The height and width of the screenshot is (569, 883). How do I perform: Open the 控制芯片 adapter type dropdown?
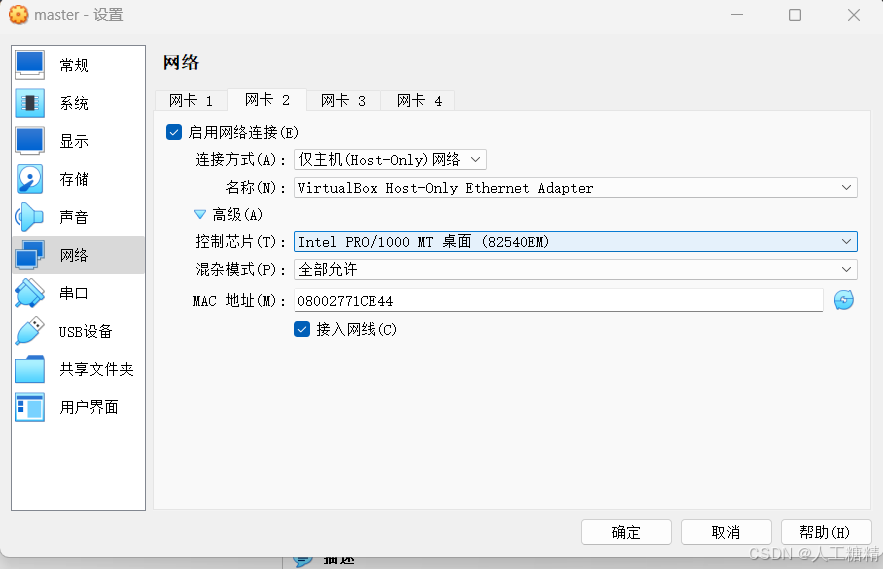click(576, 242)
